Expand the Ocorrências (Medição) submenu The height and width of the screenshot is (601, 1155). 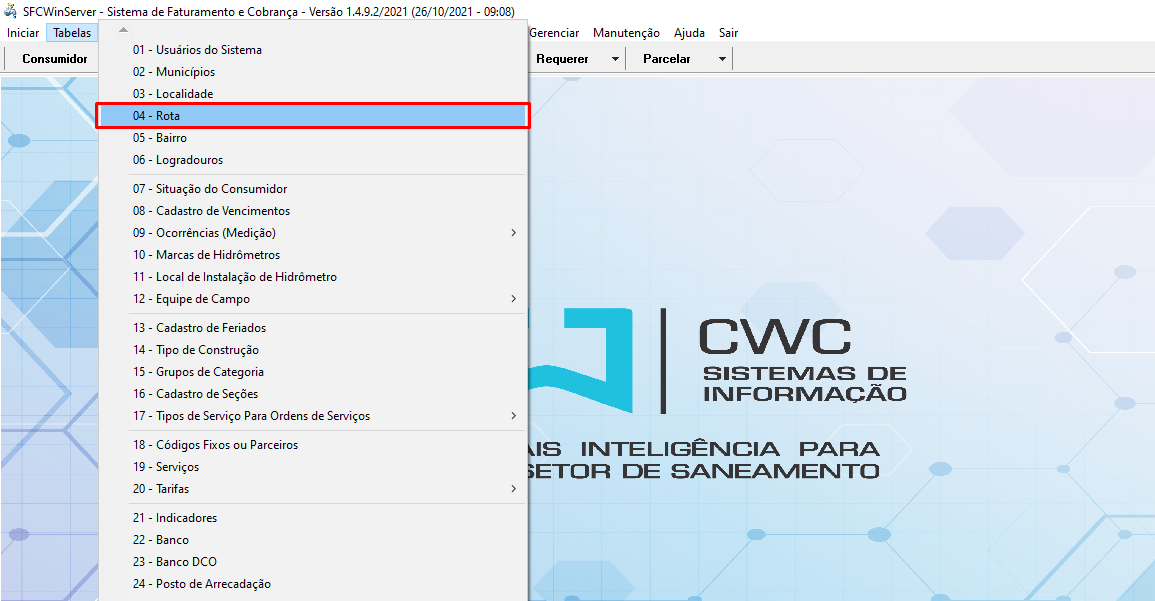point(513,233)
